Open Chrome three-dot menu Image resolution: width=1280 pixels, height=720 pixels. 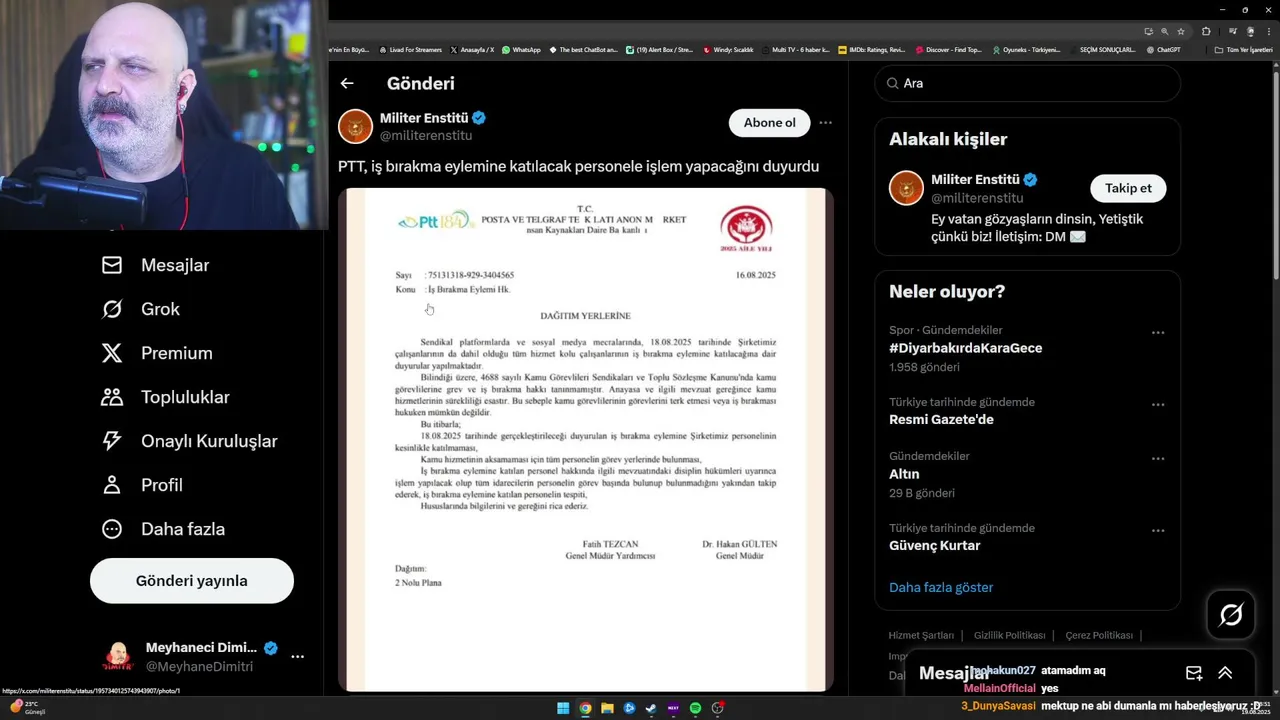pyautogui.click(x=1268, y=31)
